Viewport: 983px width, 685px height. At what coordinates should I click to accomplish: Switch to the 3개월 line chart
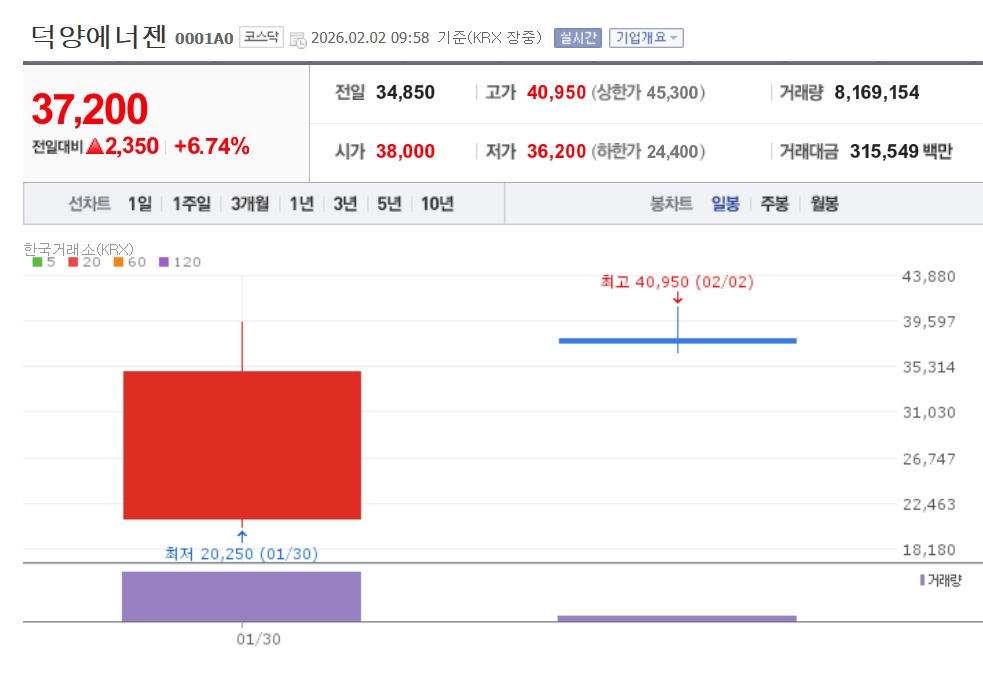click(250, 204)
